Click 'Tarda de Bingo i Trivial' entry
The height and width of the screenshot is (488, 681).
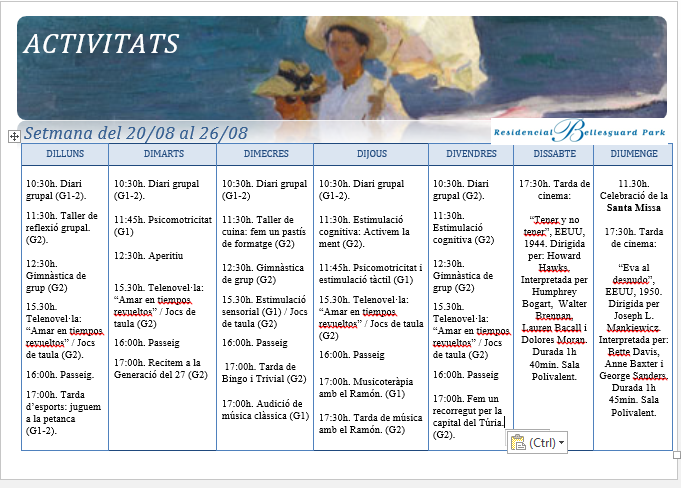(266, 372)
